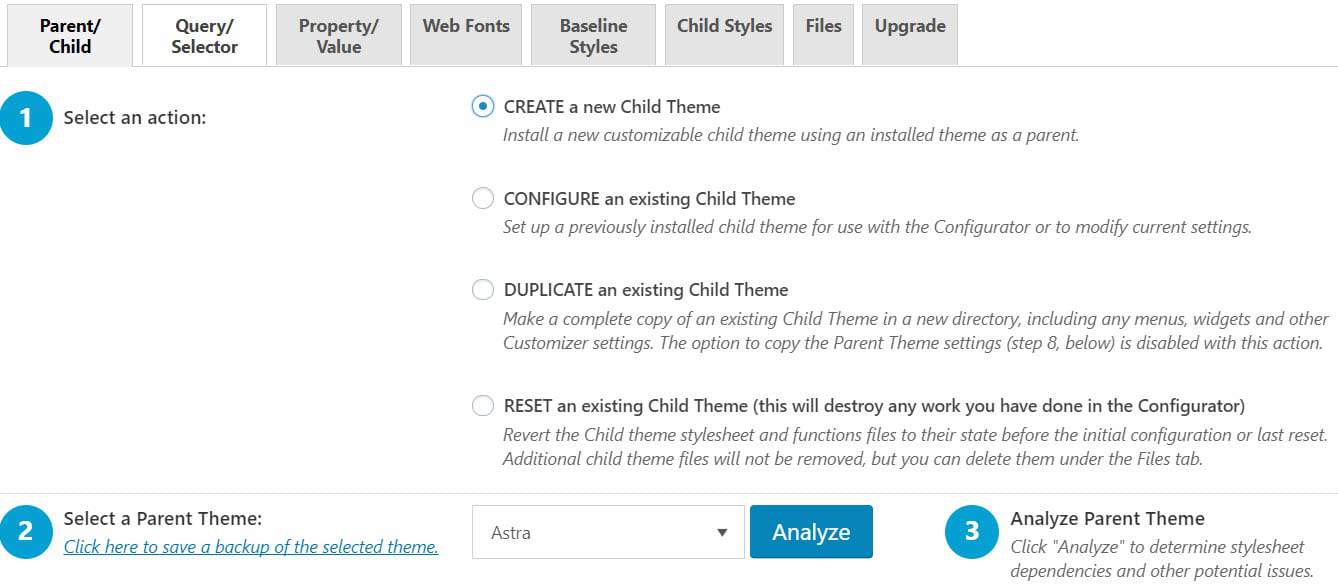1338x586 pixels.
Task: Click the step 1 circle badge
Action: (26, 118)
